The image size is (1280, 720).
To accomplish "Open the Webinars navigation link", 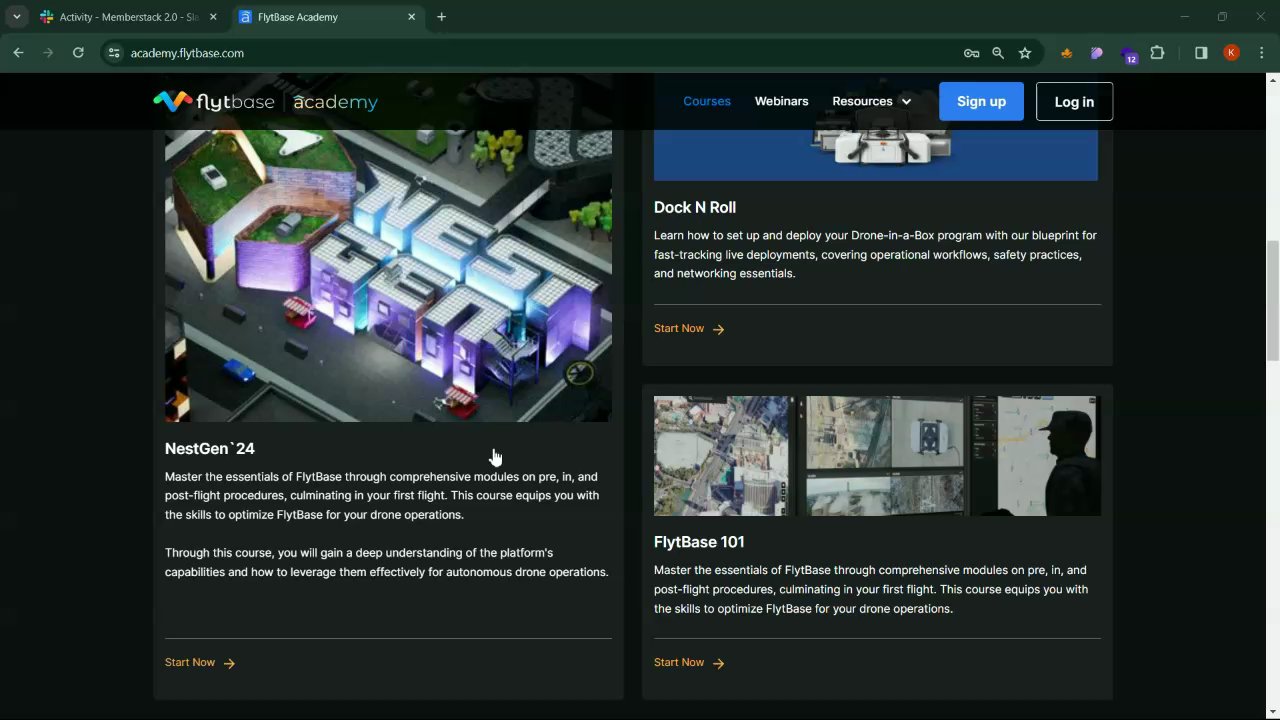I will pos(781,101).
